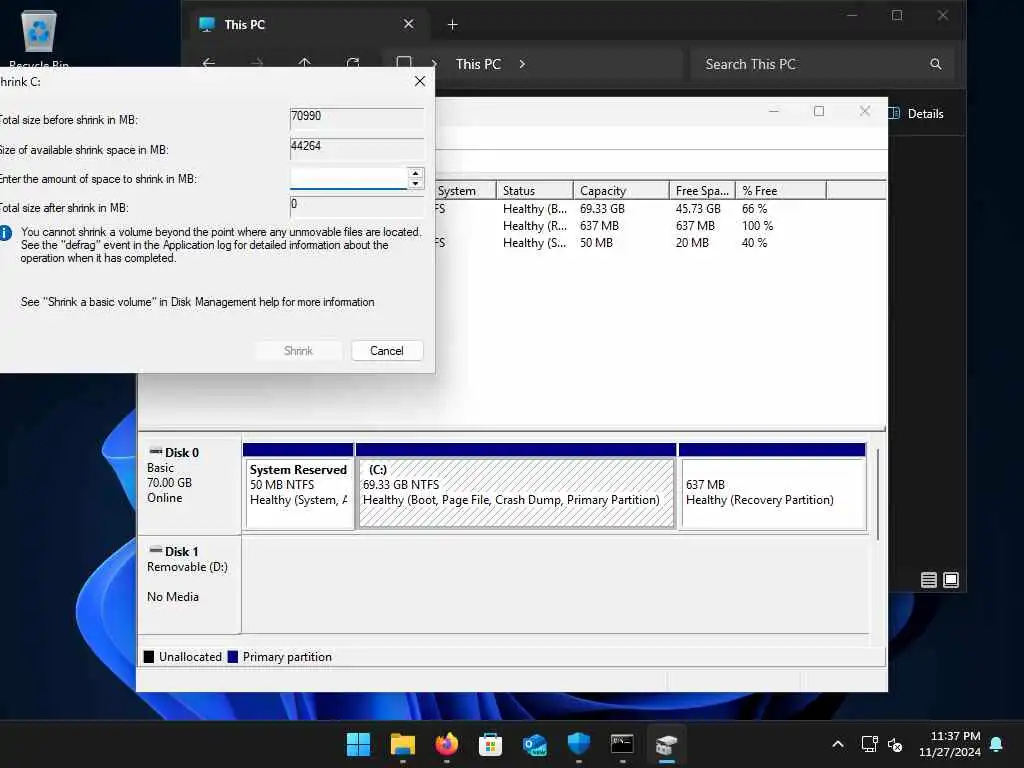This screenshot has height=768, width=1024.
Task: Click the Cancel button in Shrink dialog
Action: pos(387,351)
